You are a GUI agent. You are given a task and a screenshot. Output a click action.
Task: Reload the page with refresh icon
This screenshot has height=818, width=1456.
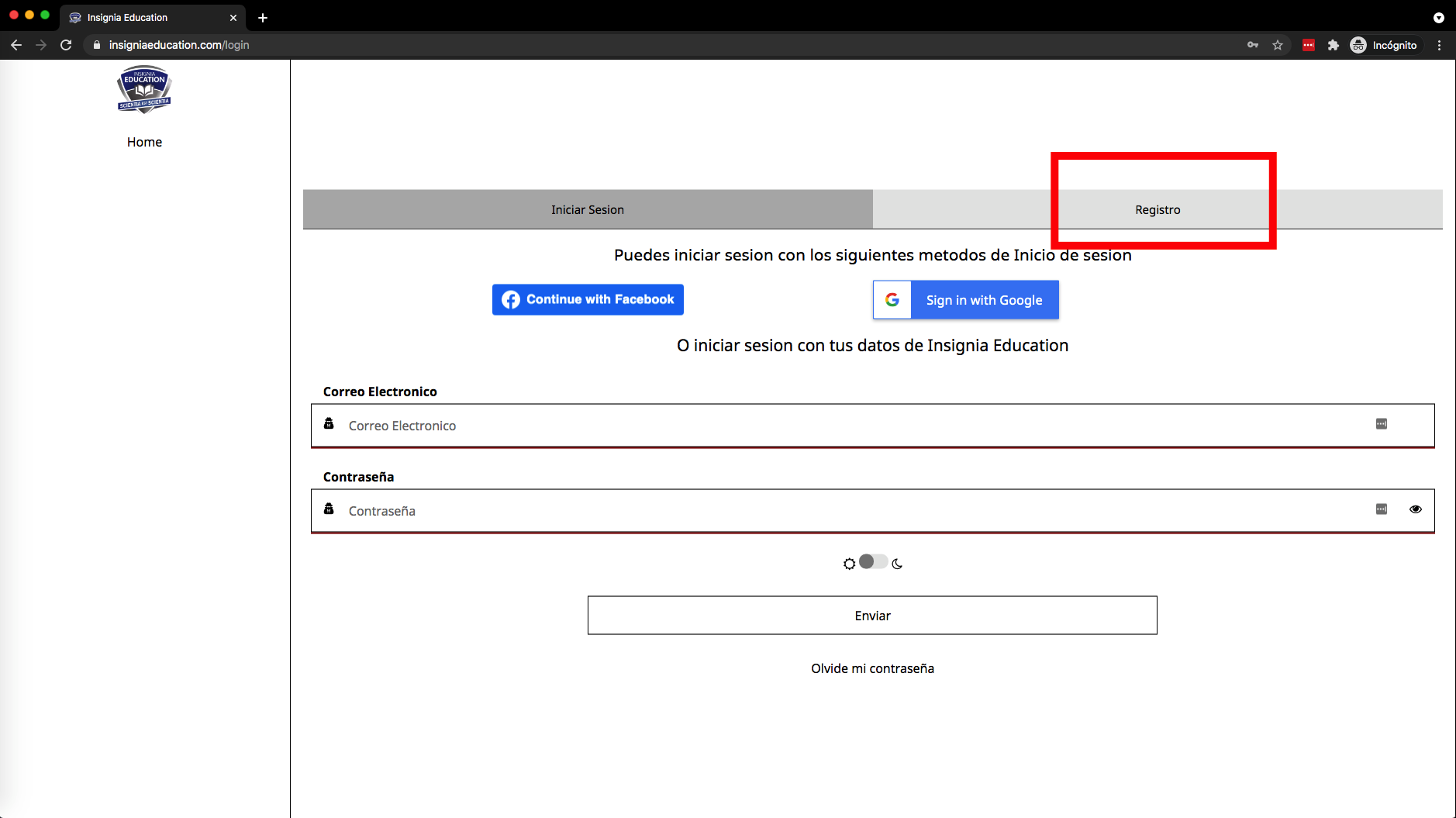click(x=66, y=45)
